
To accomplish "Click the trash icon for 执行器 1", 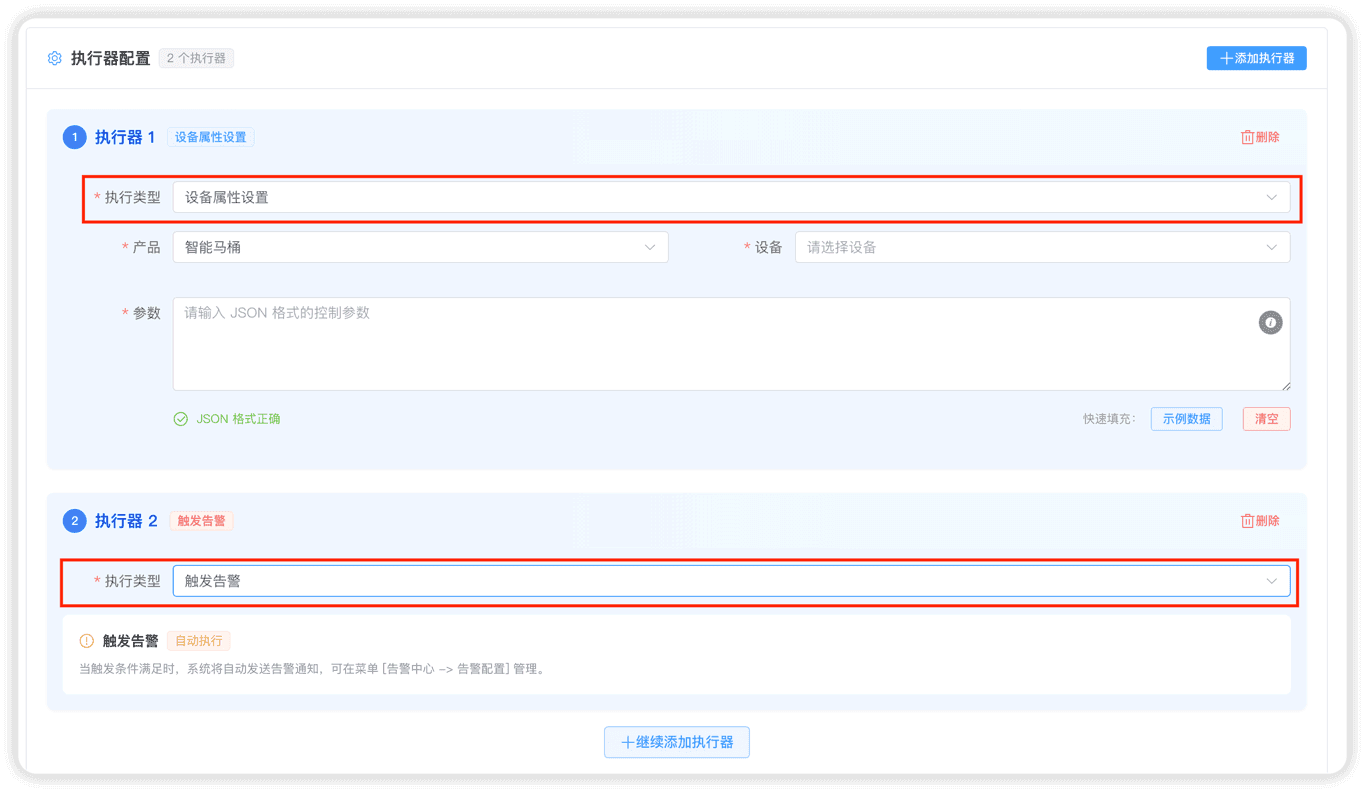I will click(x=1247, y=137).
